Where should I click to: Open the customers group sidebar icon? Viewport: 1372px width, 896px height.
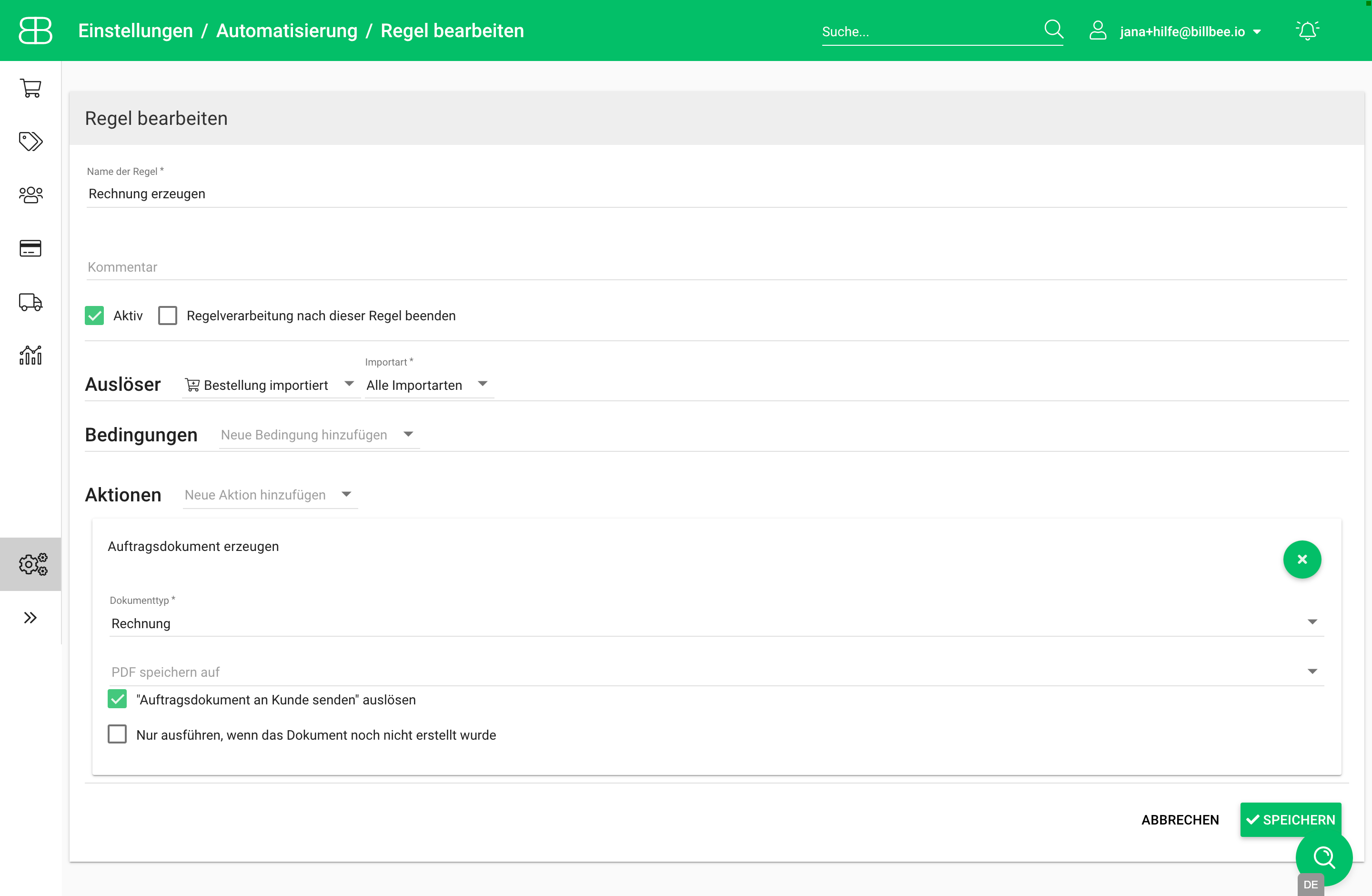pyautogui.click(x=30, y=194)
